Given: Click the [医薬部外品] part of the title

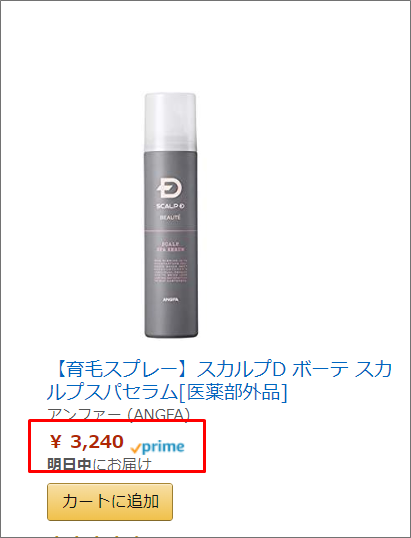Looking at the screenshot, I should pos(233,392).
